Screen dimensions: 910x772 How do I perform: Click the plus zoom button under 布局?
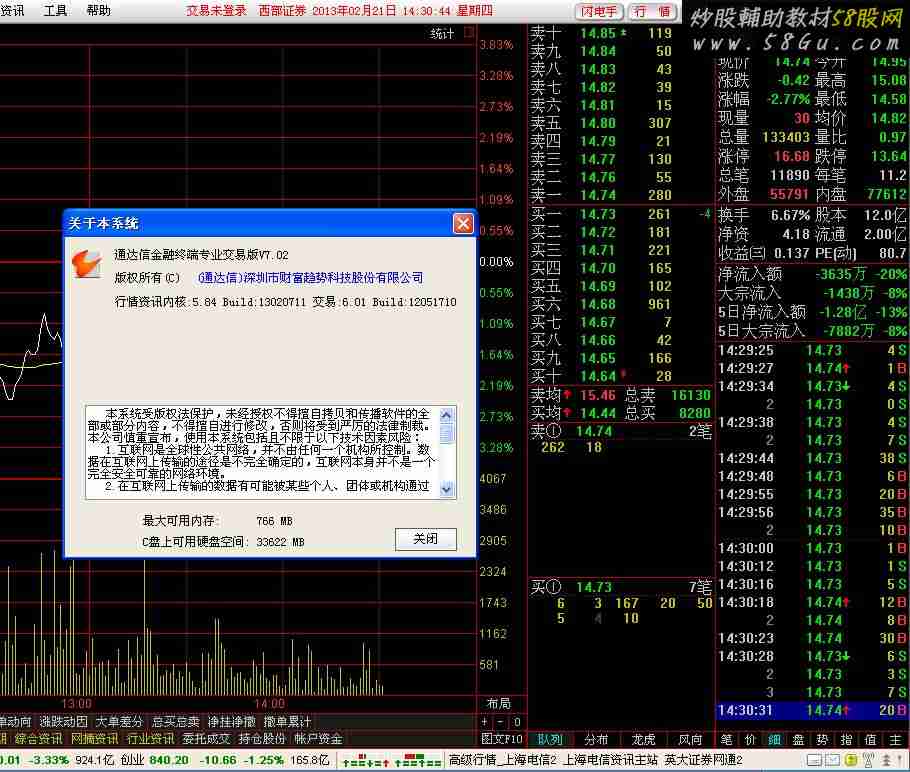tap(485, 722)
